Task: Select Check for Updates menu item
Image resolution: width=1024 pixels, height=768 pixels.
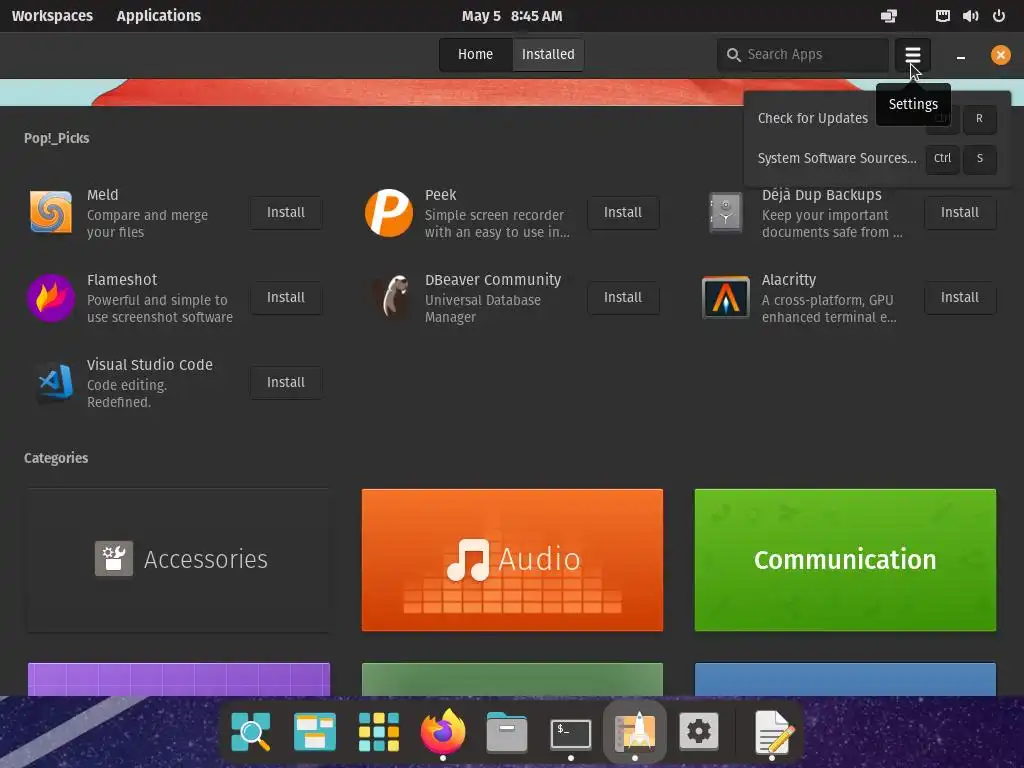Action: point(877,118)
